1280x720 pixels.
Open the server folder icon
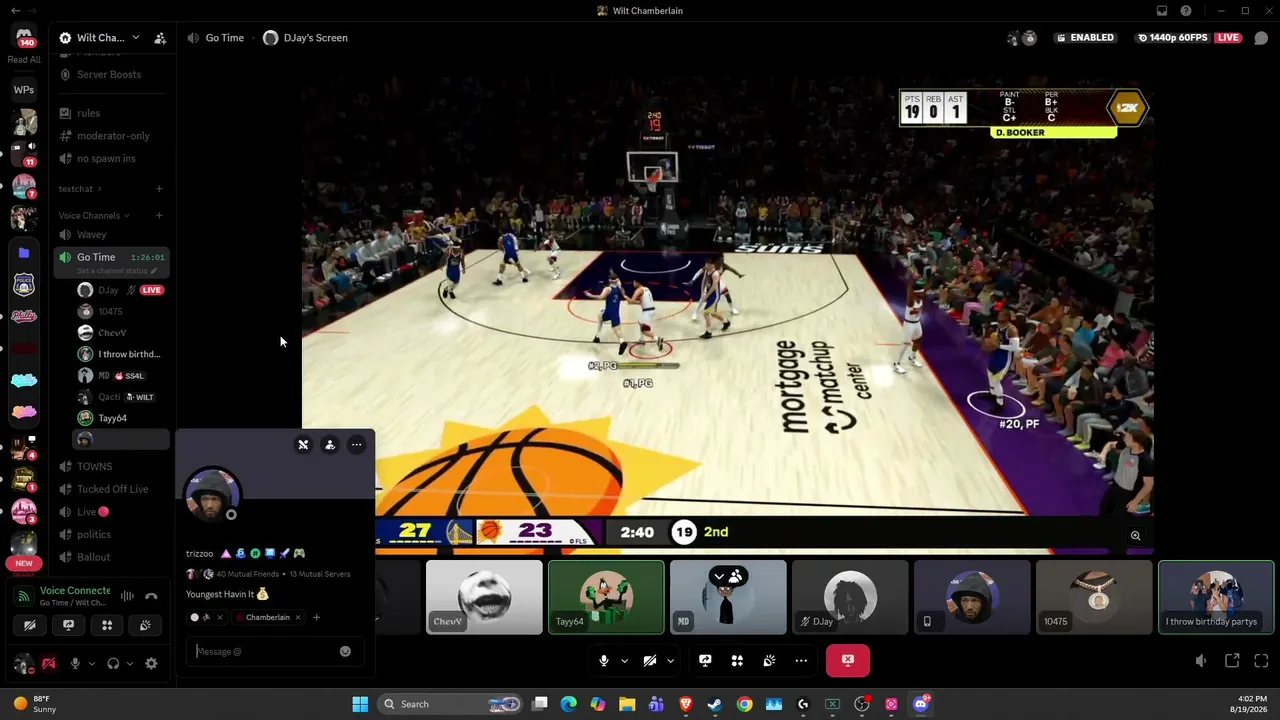click(24, 253)
